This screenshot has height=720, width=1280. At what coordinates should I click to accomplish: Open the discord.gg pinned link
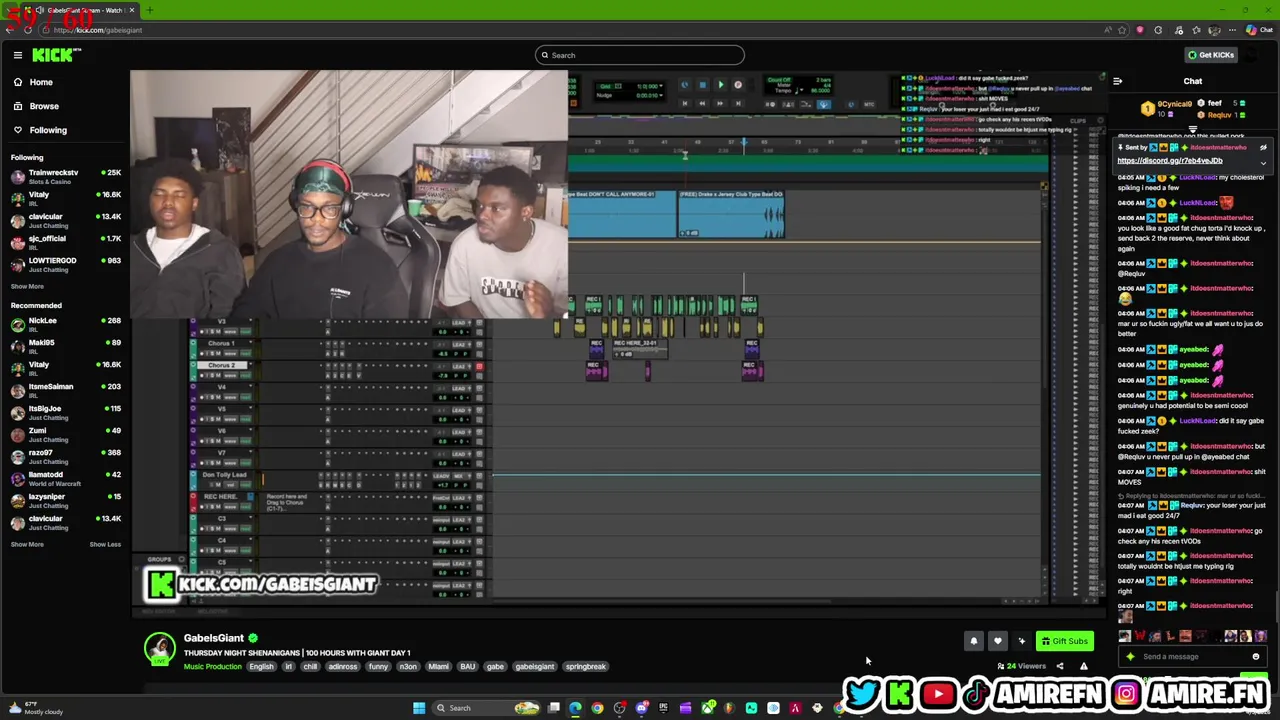(1169, 160)
